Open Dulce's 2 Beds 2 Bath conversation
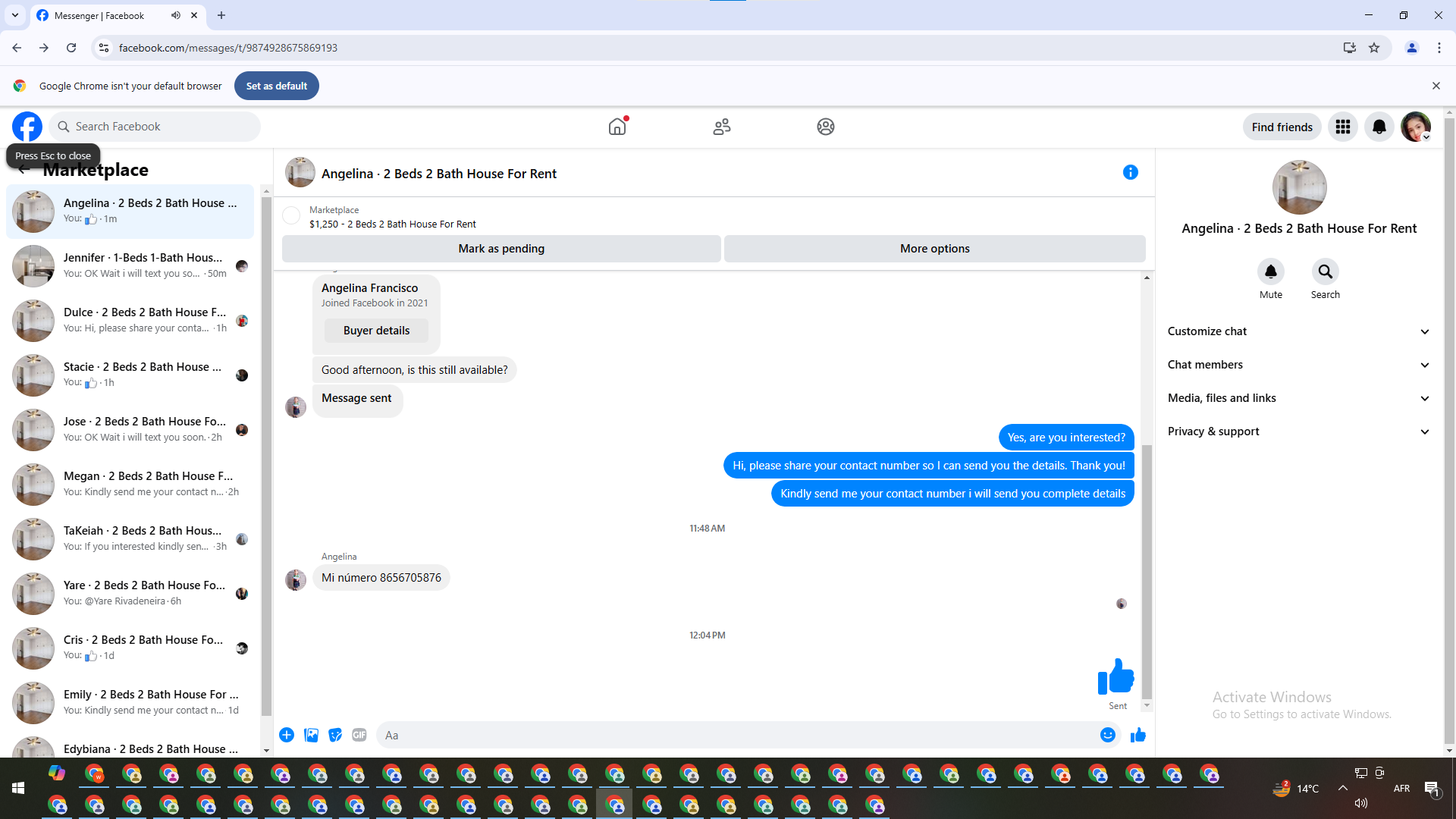Viewport: 1456px width, 819px height. [130, 320]
